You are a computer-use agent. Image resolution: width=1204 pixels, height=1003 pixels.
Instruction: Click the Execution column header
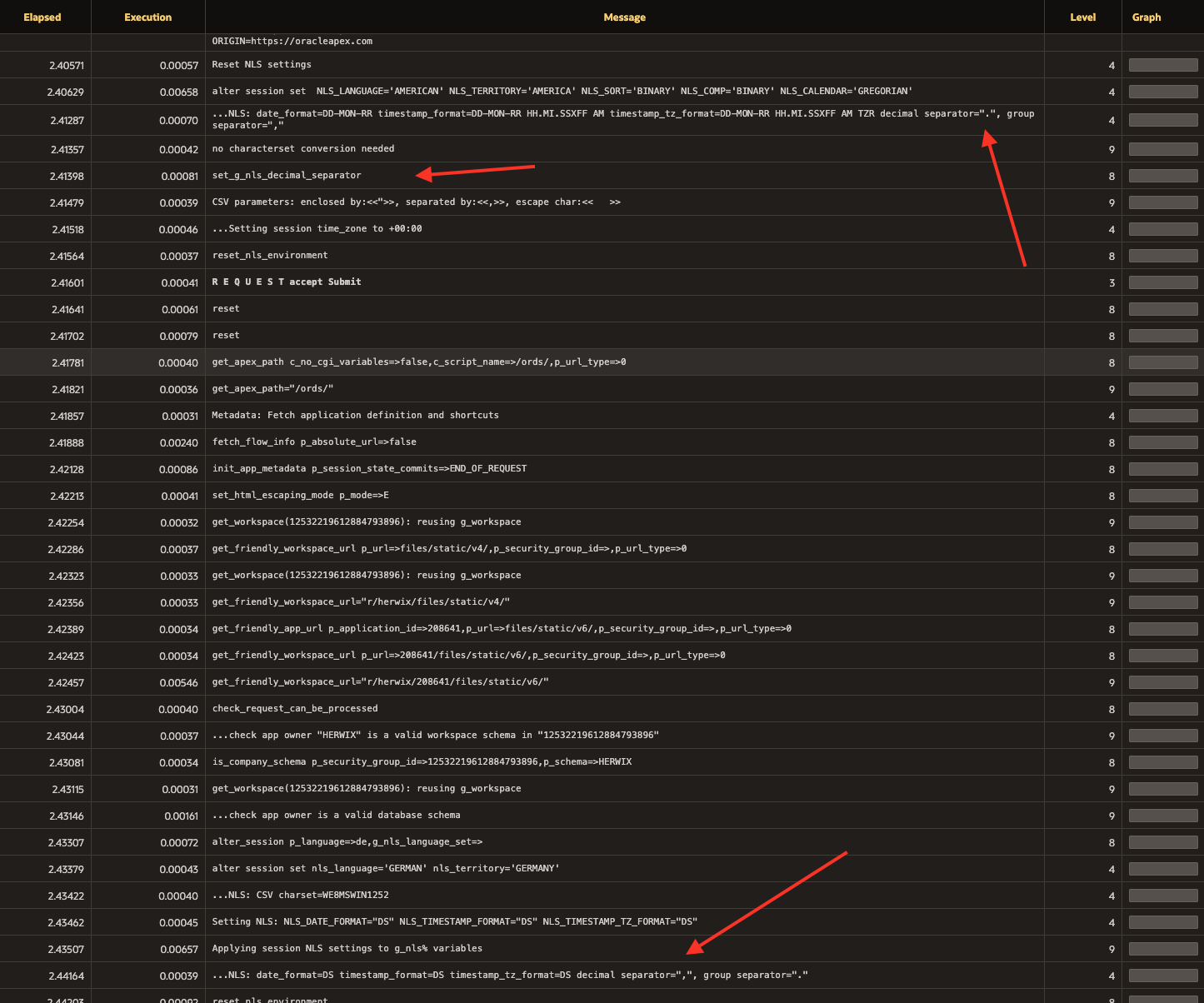tap(147, 17)
